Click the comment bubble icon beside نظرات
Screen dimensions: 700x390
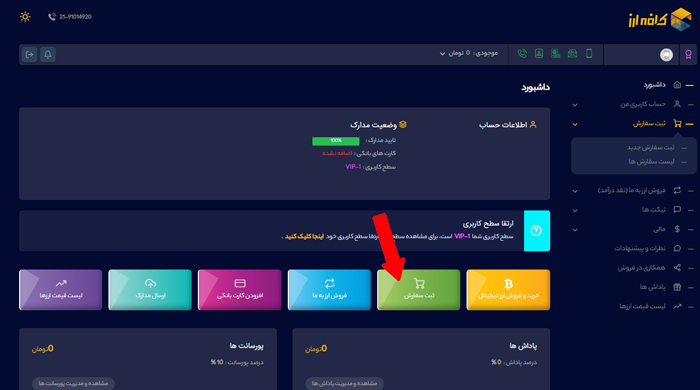click(x=677, y=248)
